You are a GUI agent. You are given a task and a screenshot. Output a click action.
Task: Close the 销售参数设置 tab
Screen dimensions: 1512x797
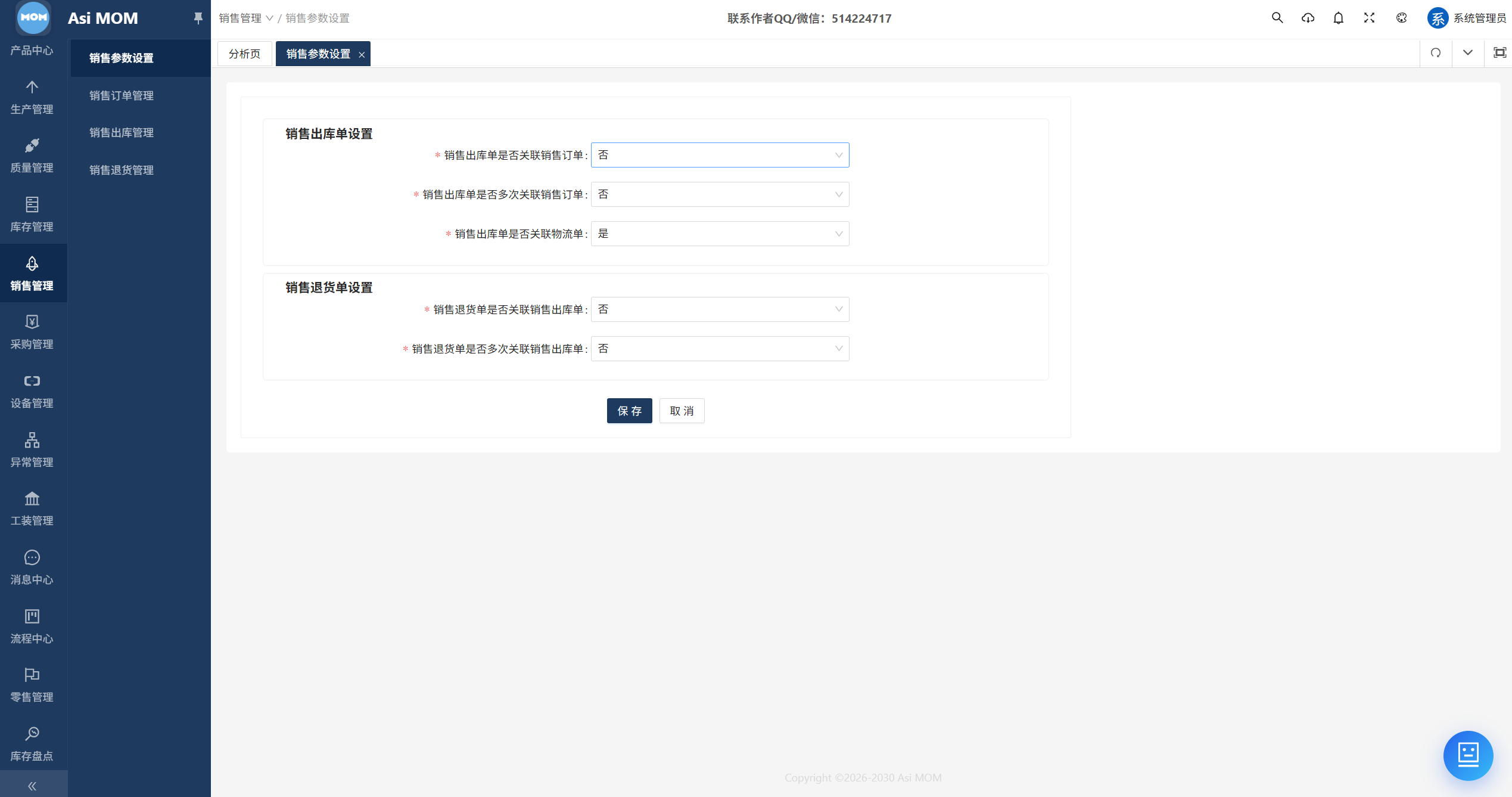tap(362, 54)
